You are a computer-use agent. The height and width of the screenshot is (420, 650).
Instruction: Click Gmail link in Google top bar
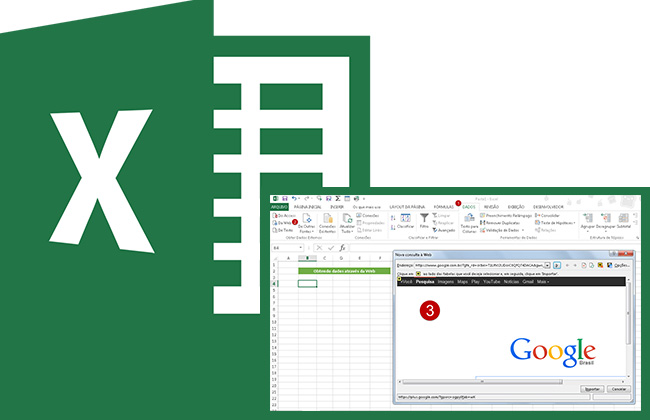pos(528,282)
